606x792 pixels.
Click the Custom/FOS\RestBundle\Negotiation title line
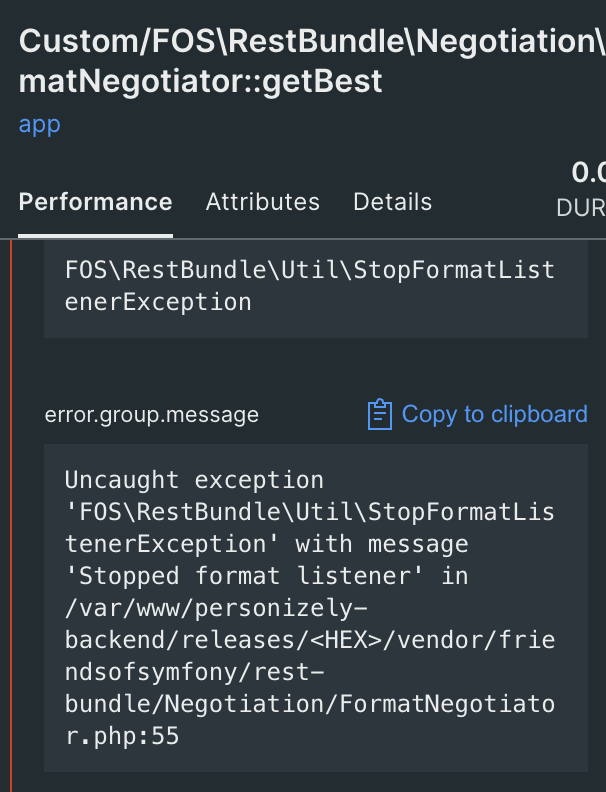pyautogui.click(x=312, y=42)
